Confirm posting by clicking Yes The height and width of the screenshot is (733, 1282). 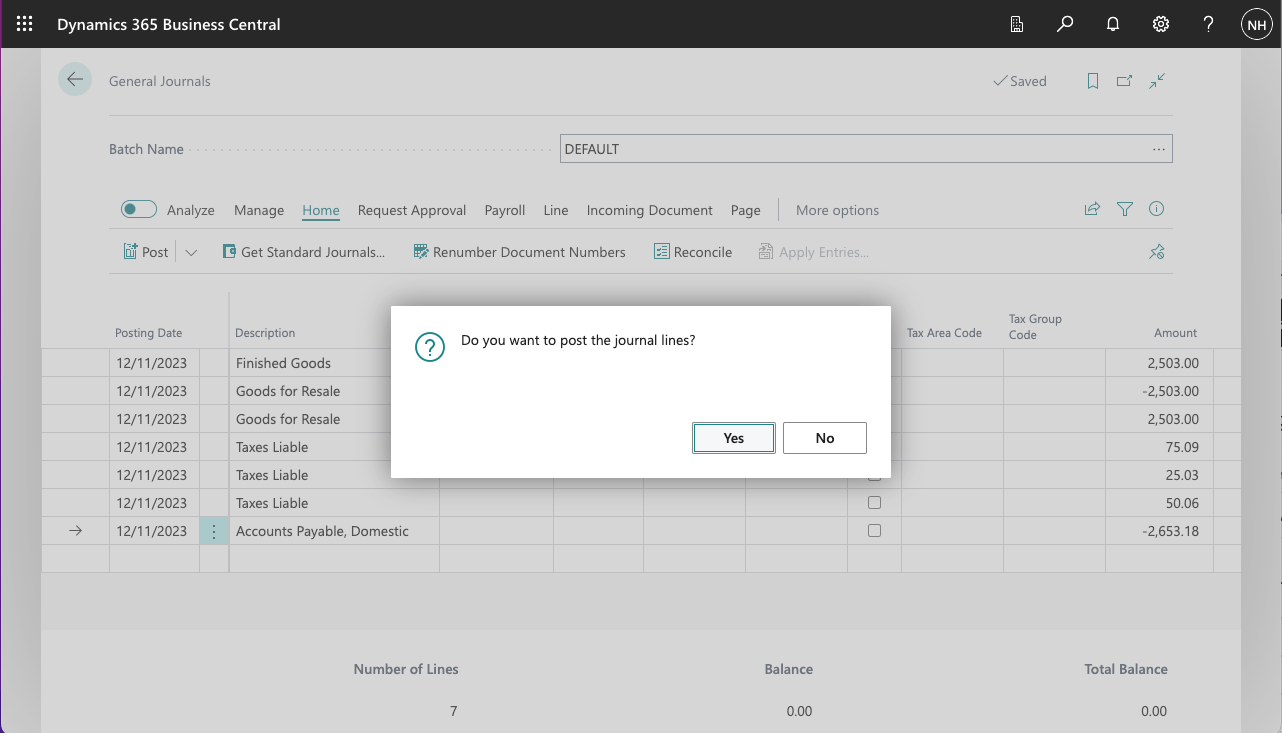point(734,438)
